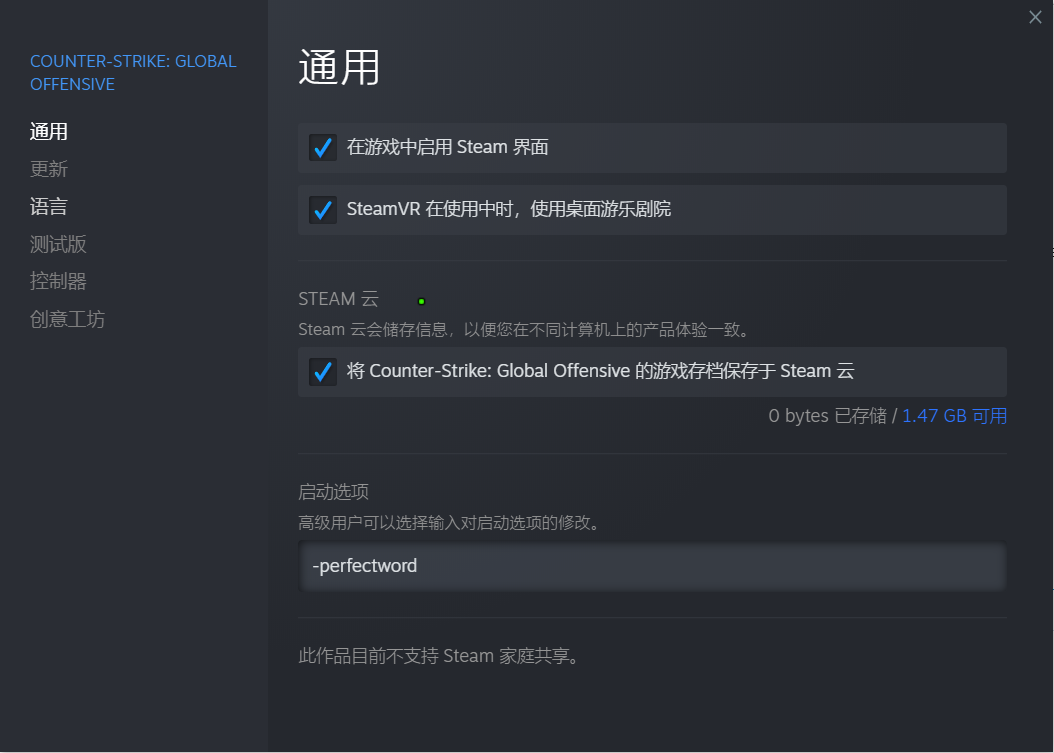Screen dimensions: 1054x753
Task: Click the Steam 云 game save option label
Action: (600, 371)
